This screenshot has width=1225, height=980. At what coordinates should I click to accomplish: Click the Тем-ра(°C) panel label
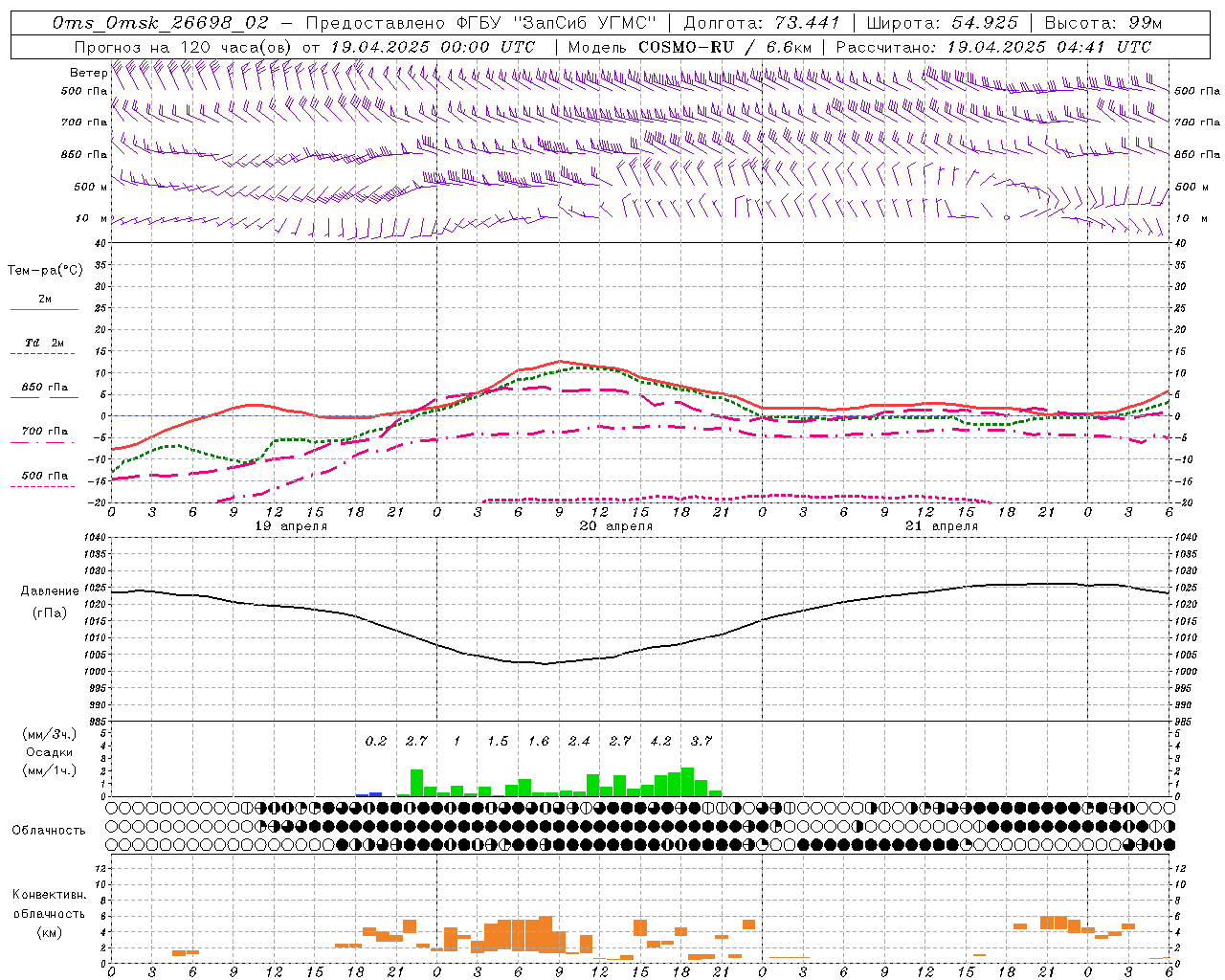coord(45,271)
